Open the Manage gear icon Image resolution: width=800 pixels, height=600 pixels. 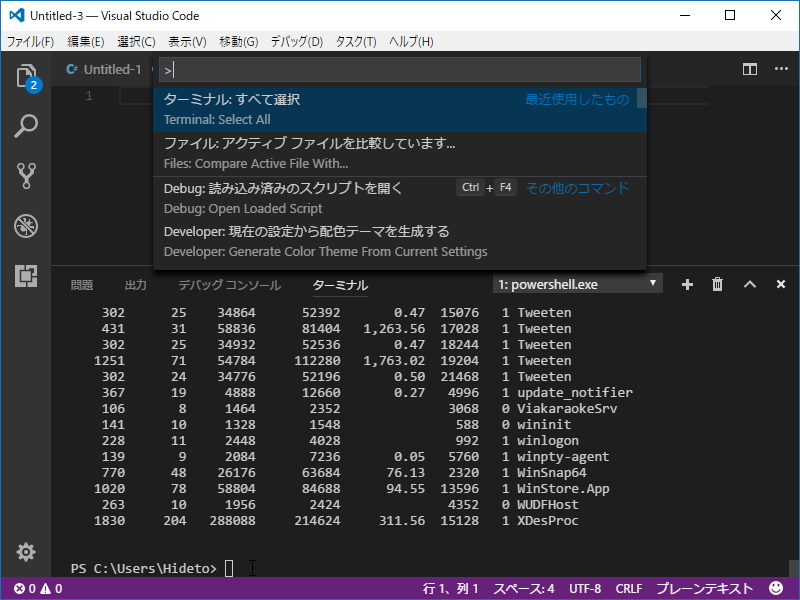[x=26, y=552]
